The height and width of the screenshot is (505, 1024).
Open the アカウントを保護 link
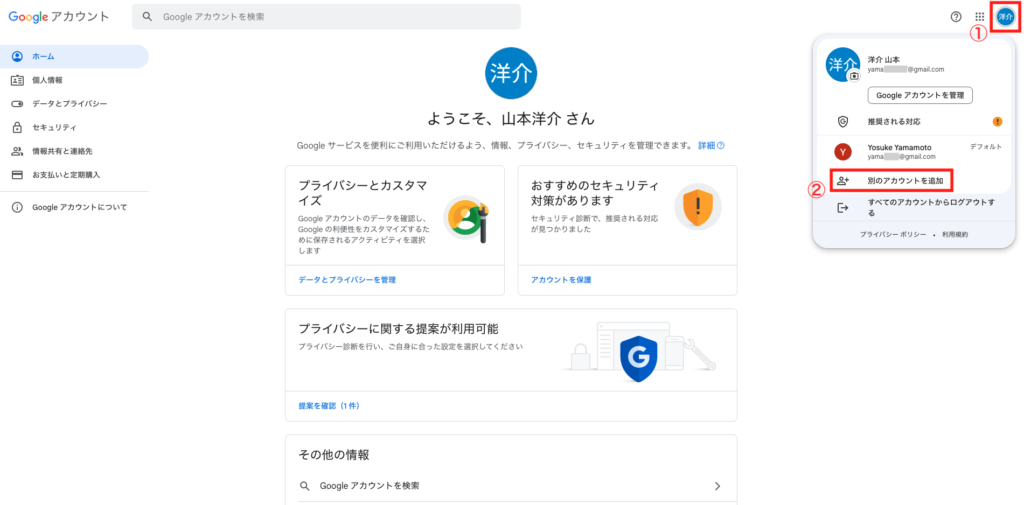[561, 280]
